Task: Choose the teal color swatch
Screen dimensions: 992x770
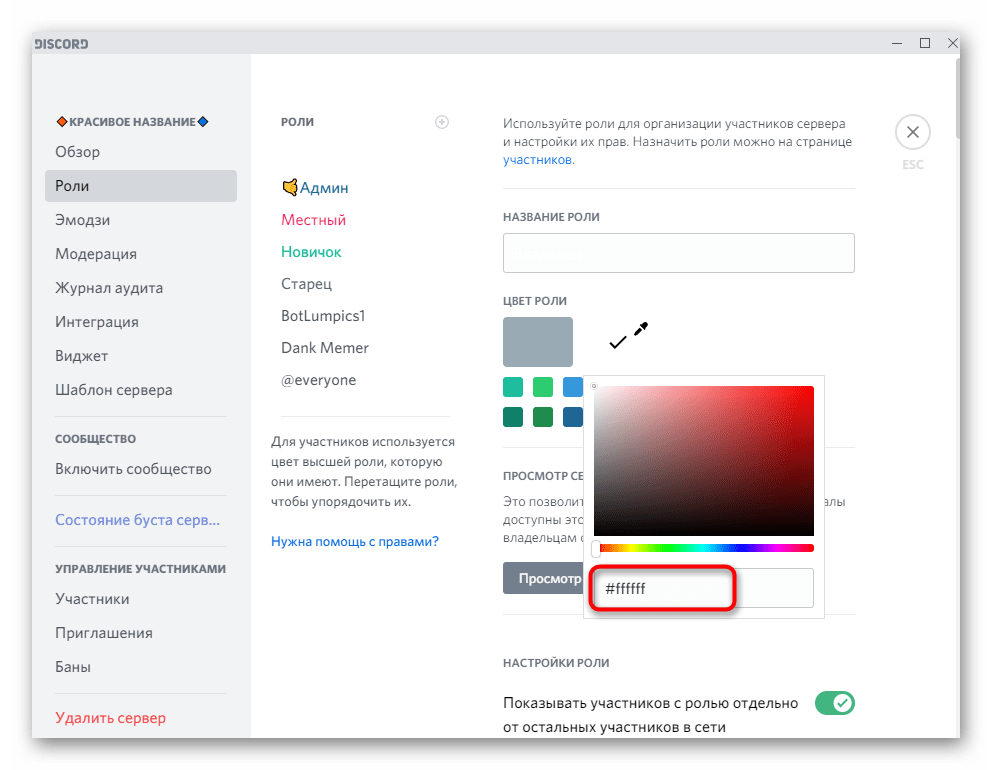Action: (x=512, y=387)
